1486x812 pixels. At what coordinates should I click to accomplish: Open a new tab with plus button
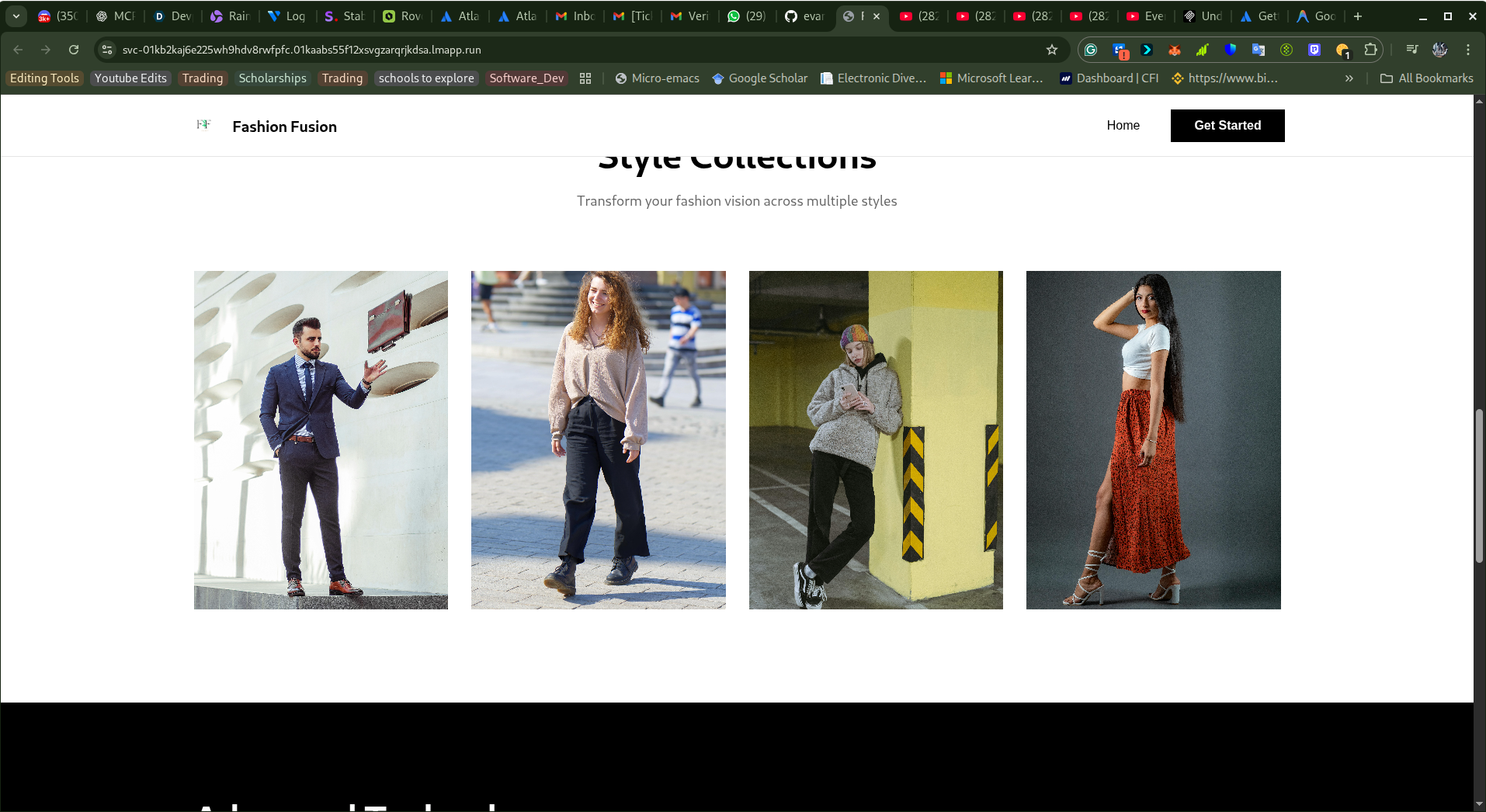click(x=1358, y=16)
